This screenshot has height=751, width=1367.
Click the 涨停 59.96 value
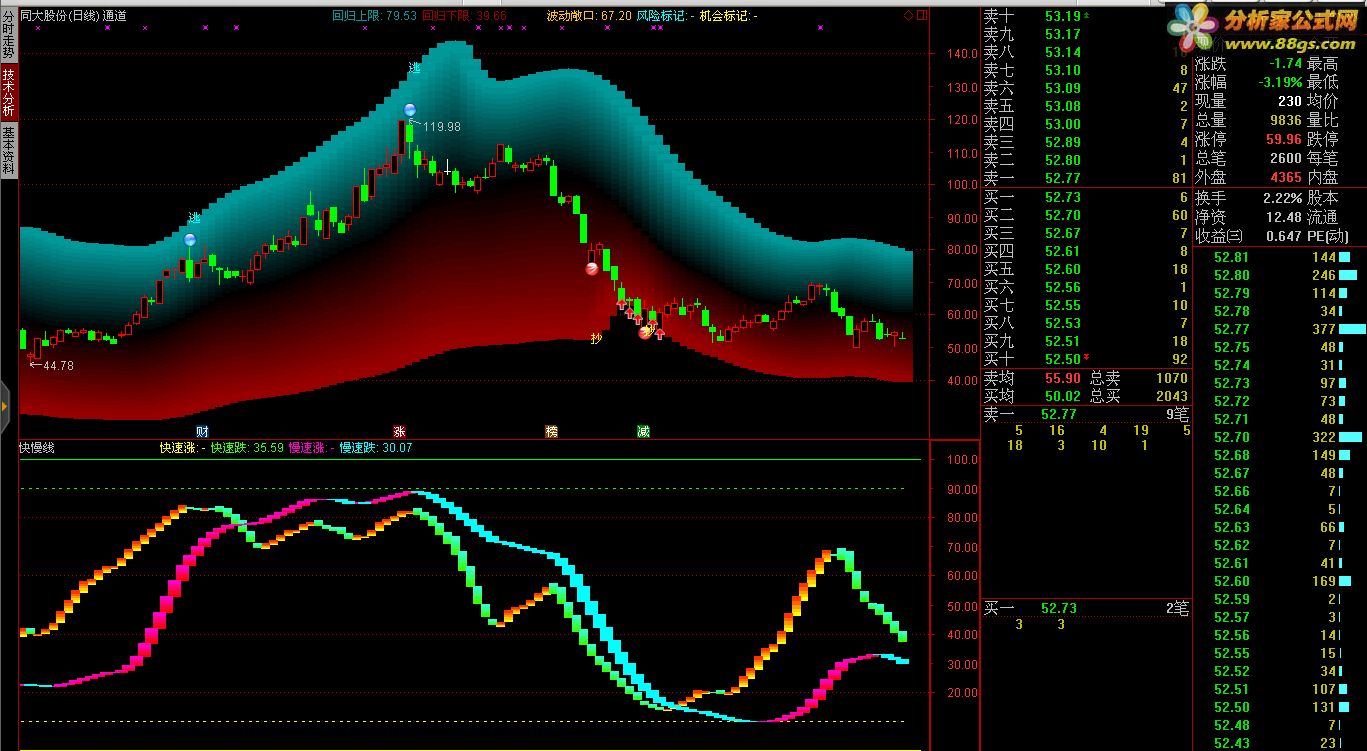[x=1284, y=139]
